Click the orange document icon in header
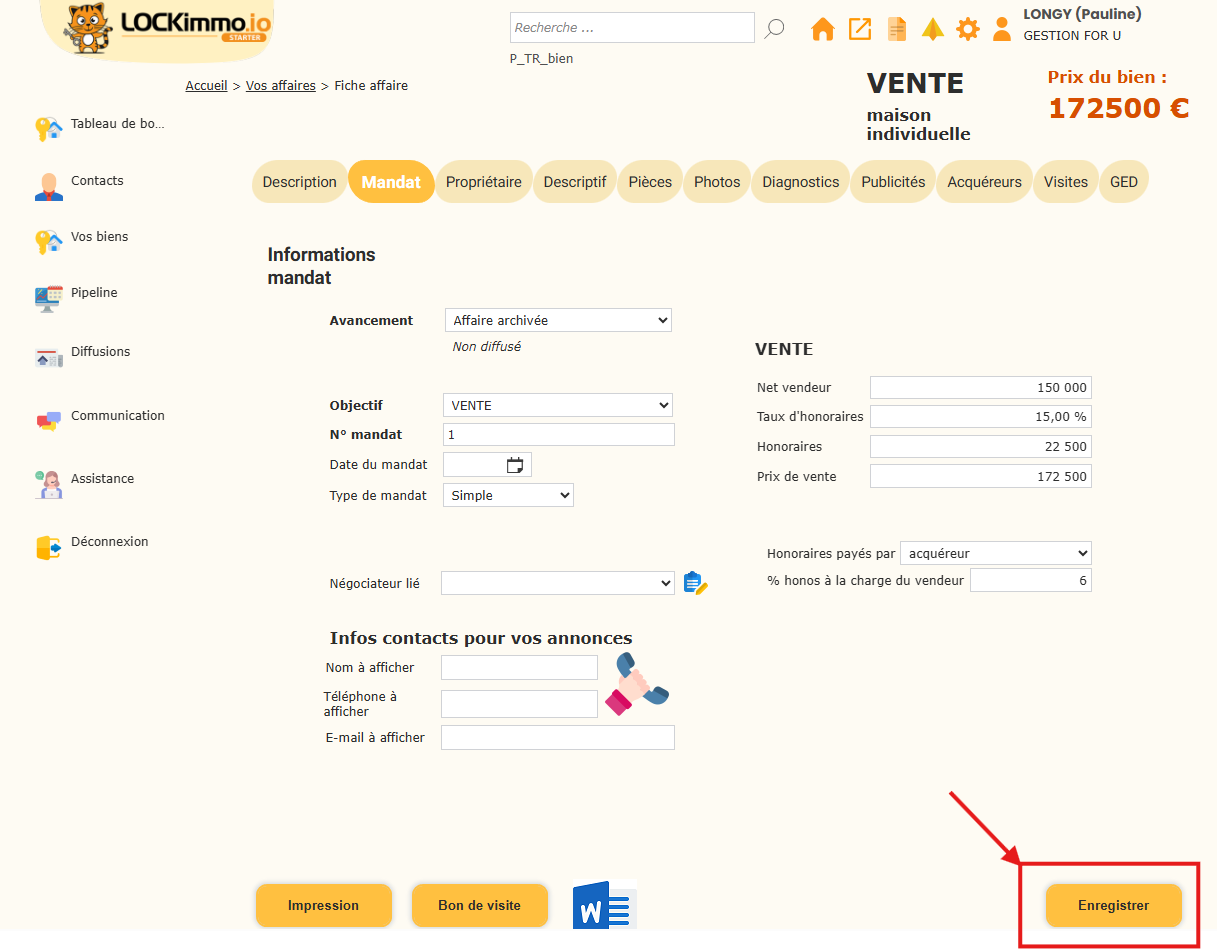Viewport: 1217px width, 949px height. point(897,29)
